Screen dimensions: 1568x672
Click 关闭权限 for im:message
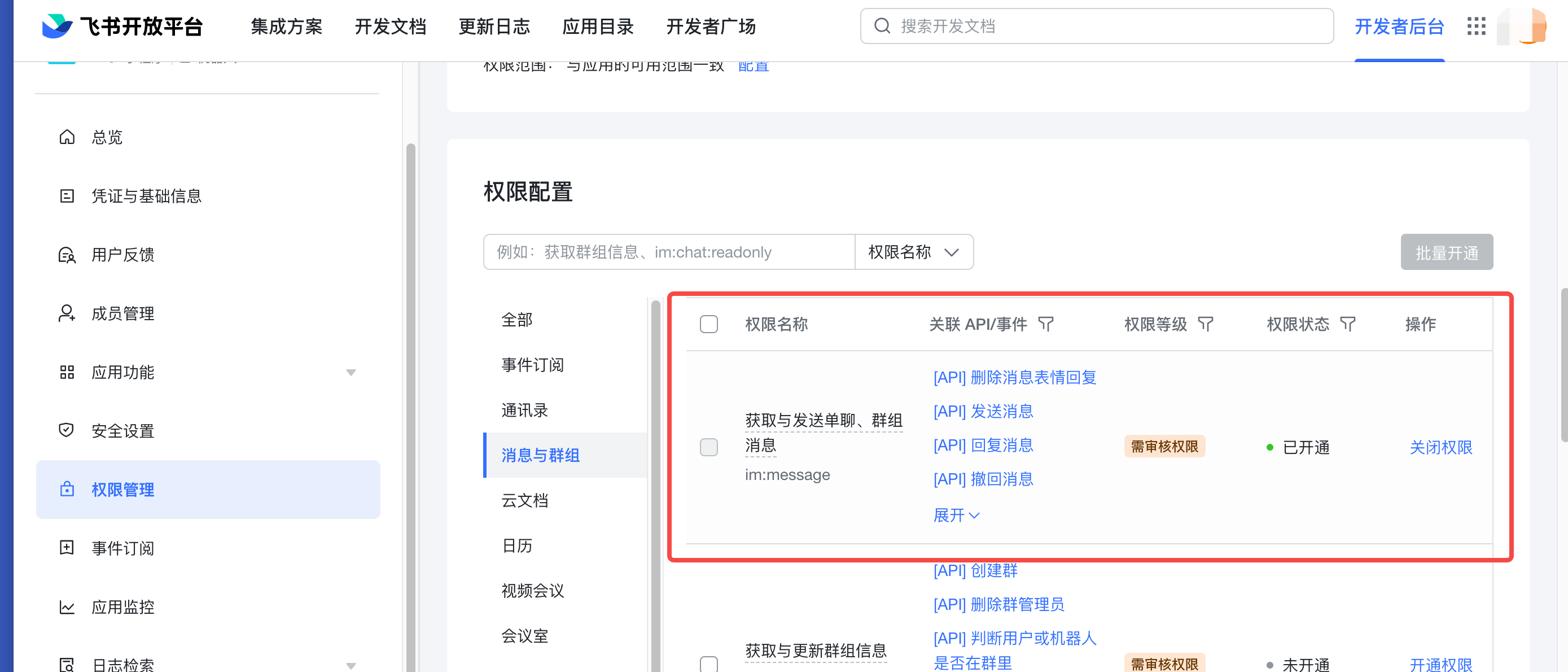(x=1441, y=447)
